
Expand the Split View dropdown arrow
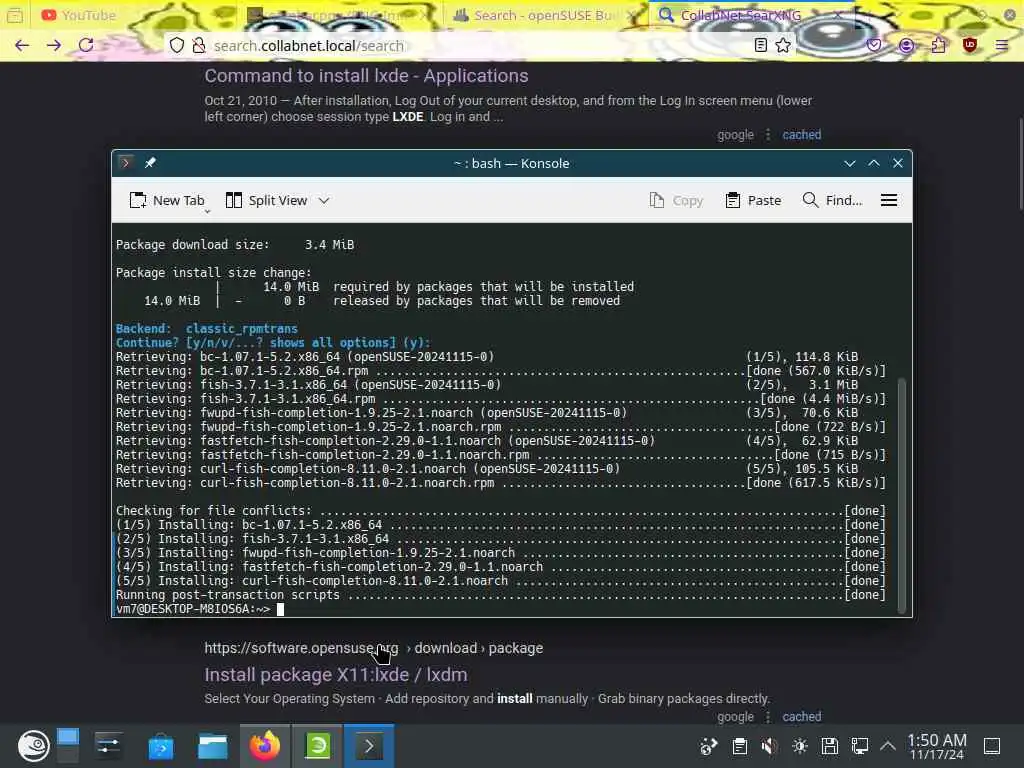[x=324, y=200]
